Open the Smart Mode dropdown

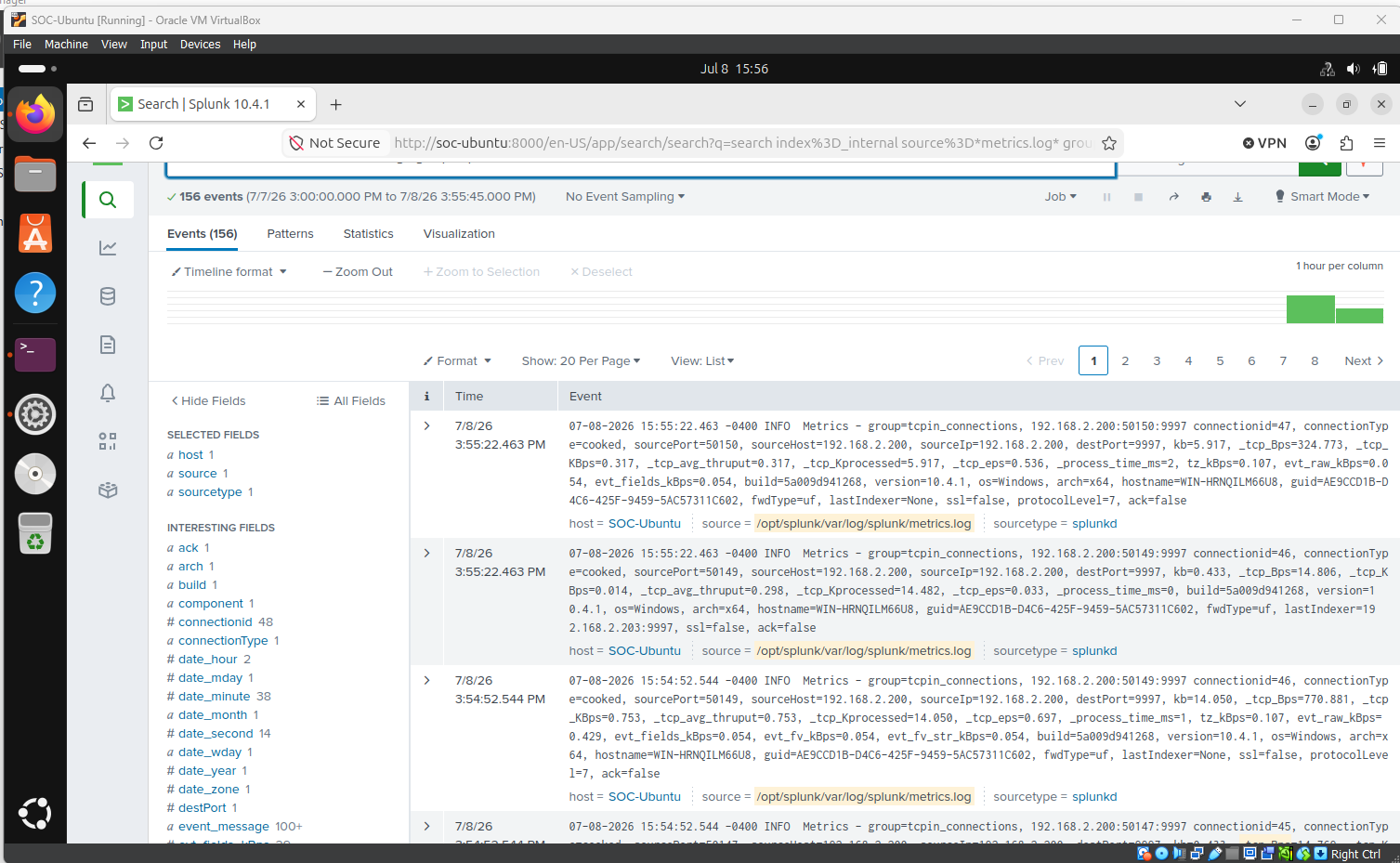pos(1322,197)
